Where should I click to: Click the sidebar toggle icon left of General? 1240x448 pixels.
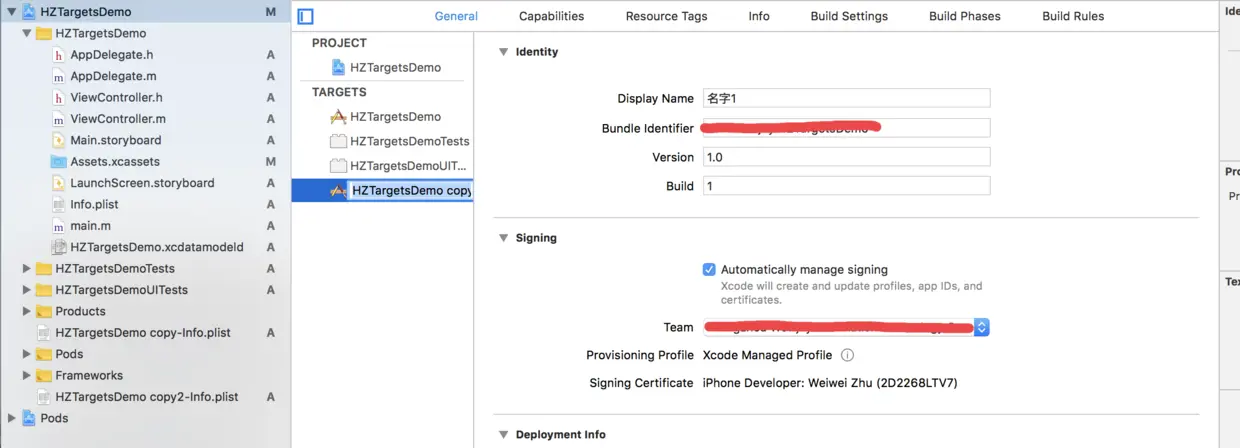point(306,16)
